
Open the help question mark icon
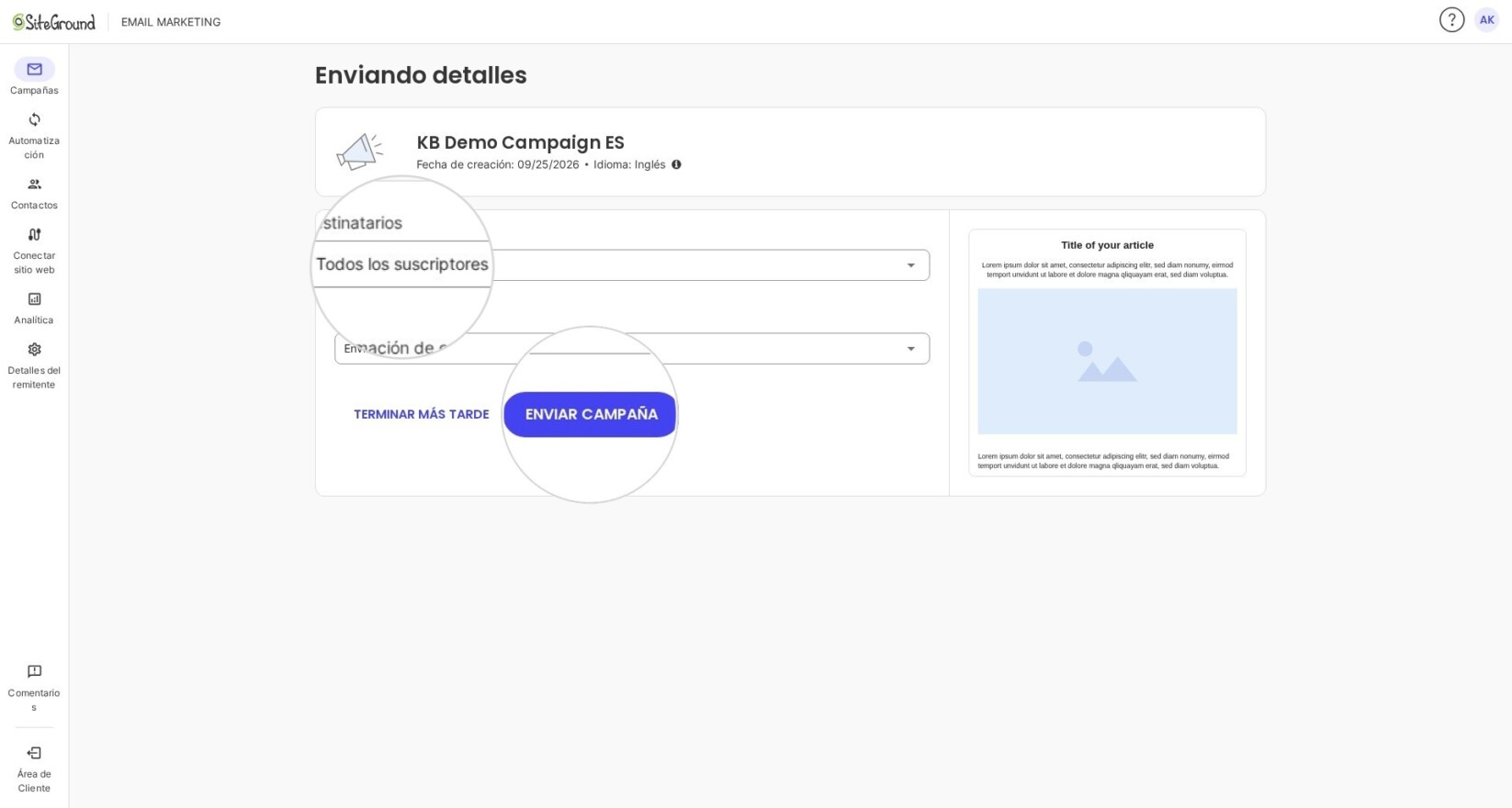point(1451,20)
